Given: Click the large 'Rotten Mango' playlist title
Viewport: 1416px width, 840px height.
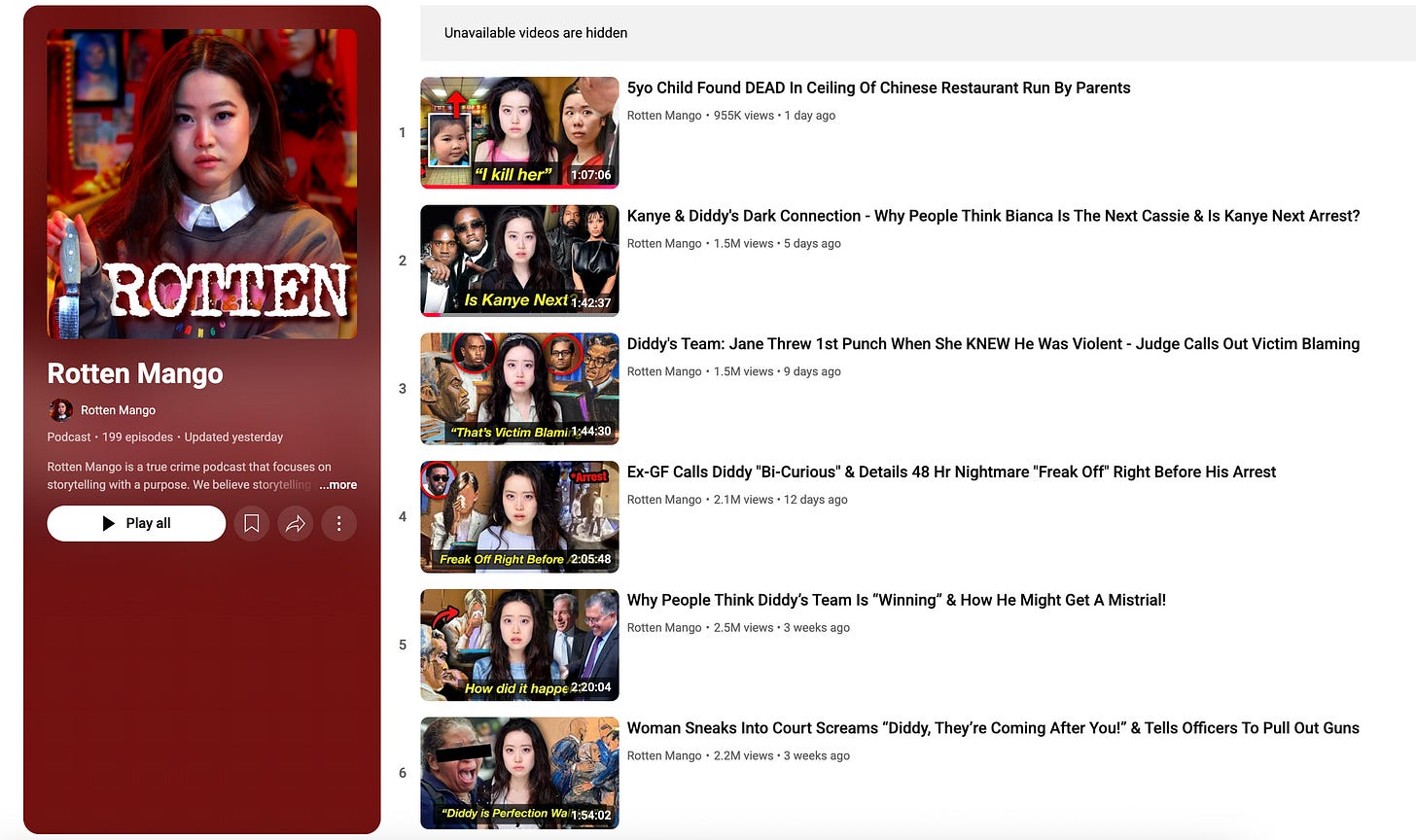Looking at the screenshot, I should (135, 373).
